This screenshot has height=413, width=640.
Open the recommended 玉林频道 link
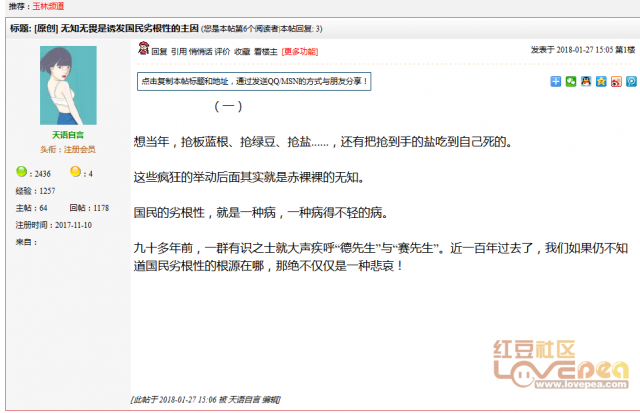tap(48, 6)
